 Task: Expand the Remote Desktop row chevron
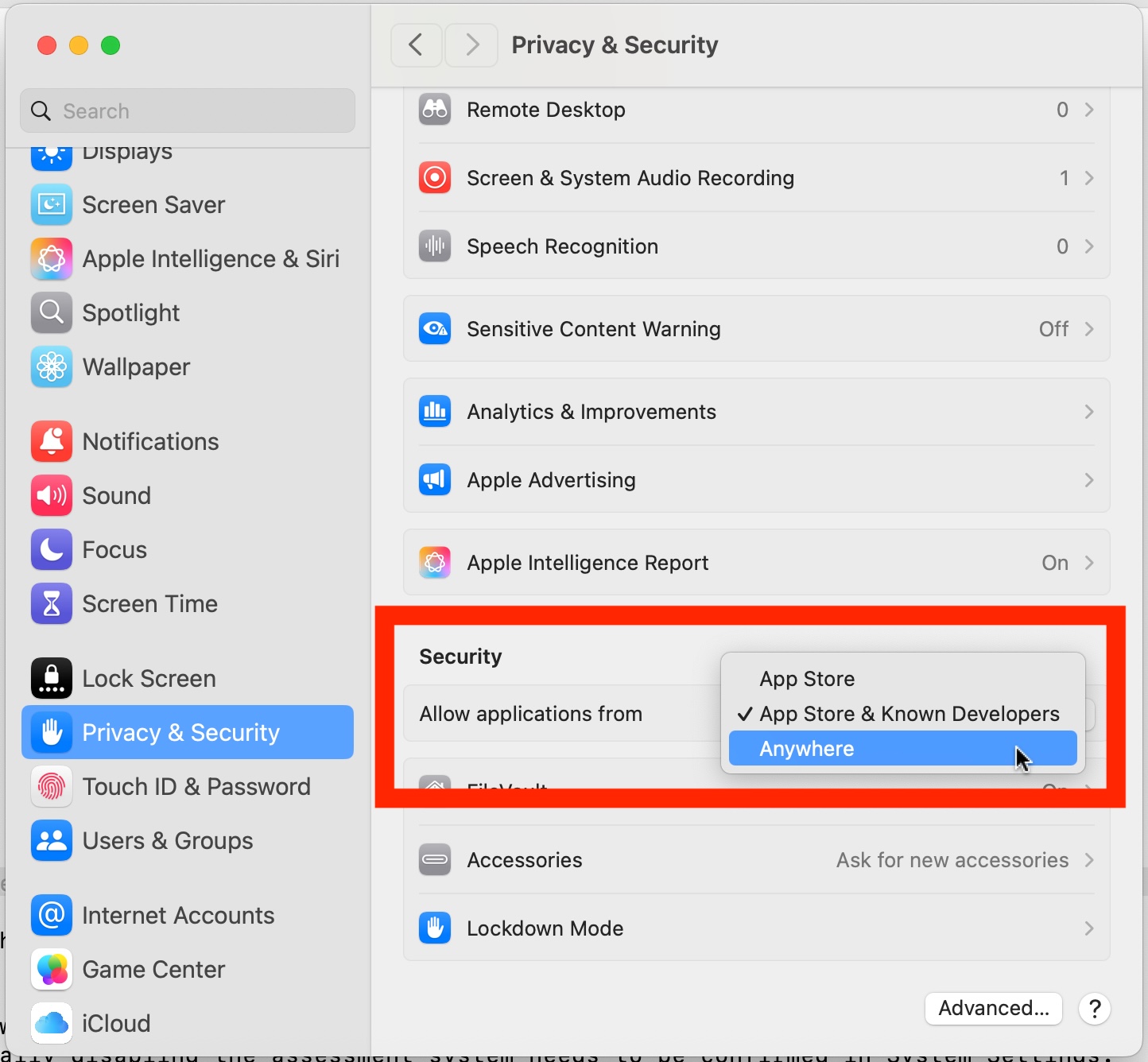(x=1089, y=110)
